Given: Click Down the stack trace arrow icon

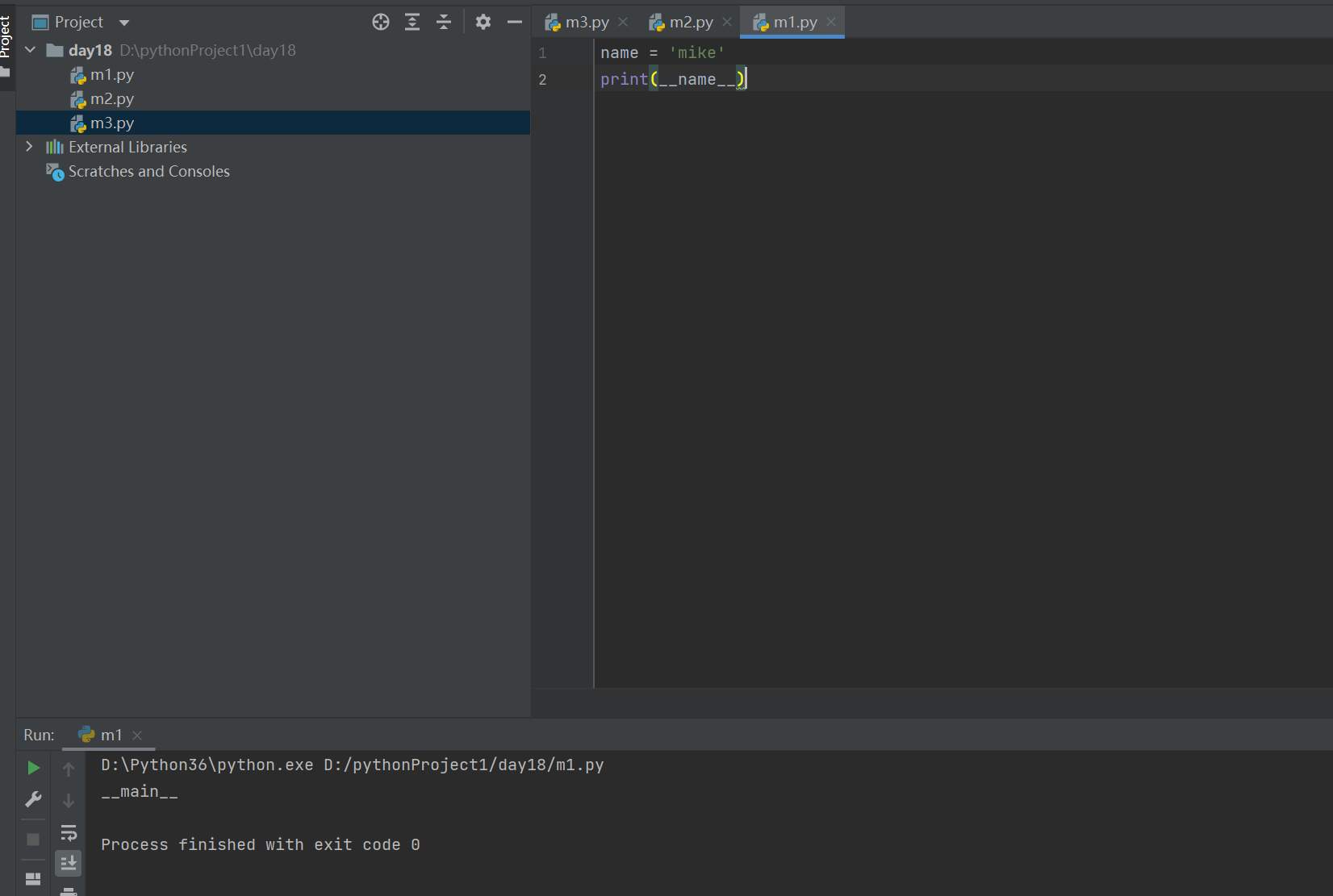Looking at the screenshot, I should point(69,801).
